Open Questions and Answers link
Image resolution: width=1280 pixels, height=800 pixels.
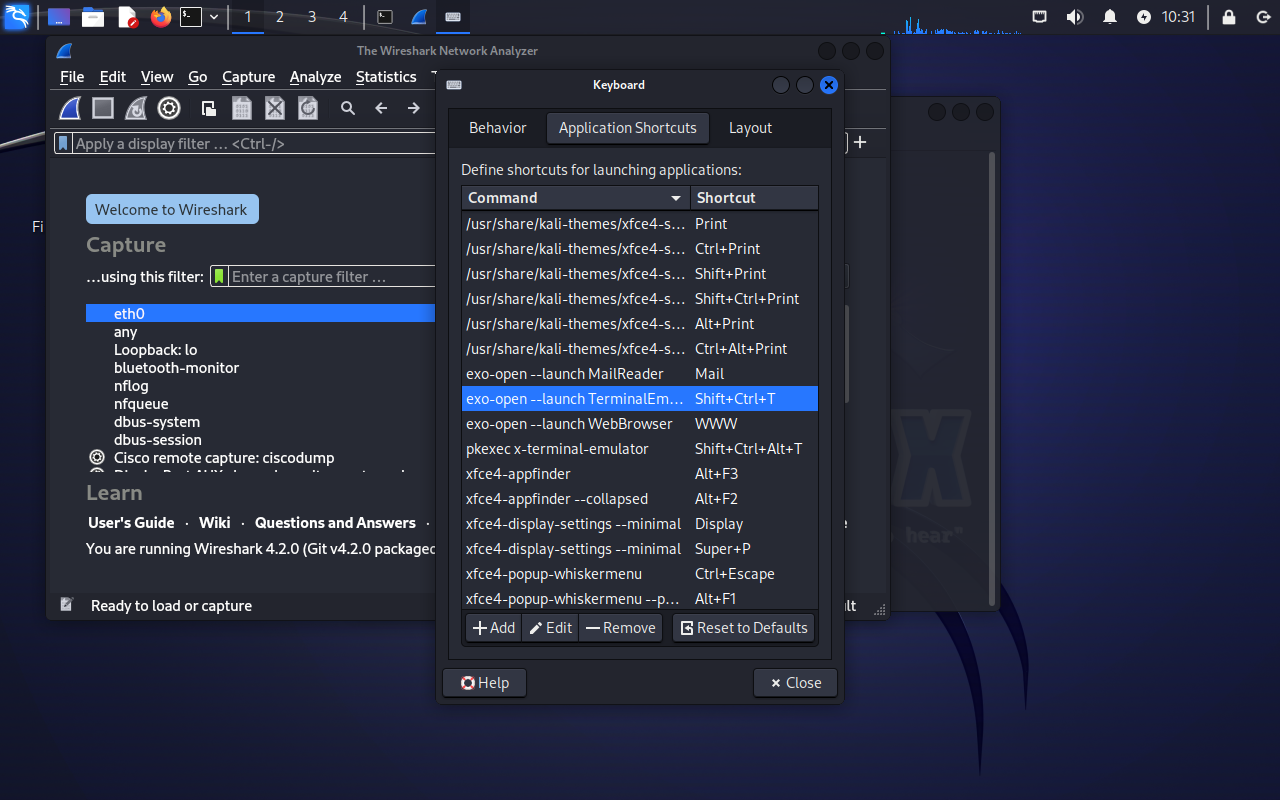pos(335,523)
